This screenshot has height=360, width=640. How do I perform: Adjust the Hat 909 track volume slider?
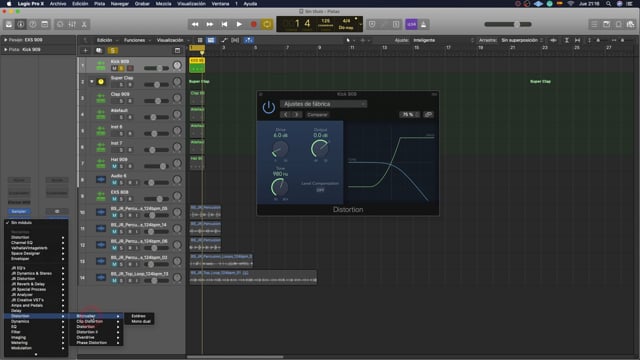[x=156, y=166]
